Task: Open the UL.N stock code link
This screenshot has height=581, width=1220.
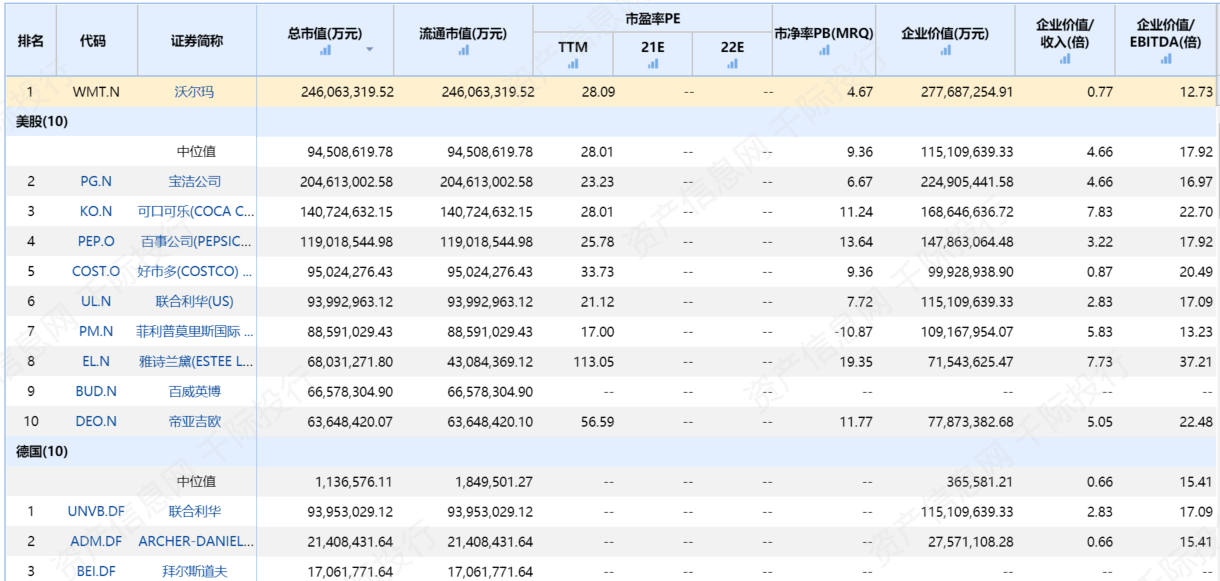Action: (x=96, y=302)
